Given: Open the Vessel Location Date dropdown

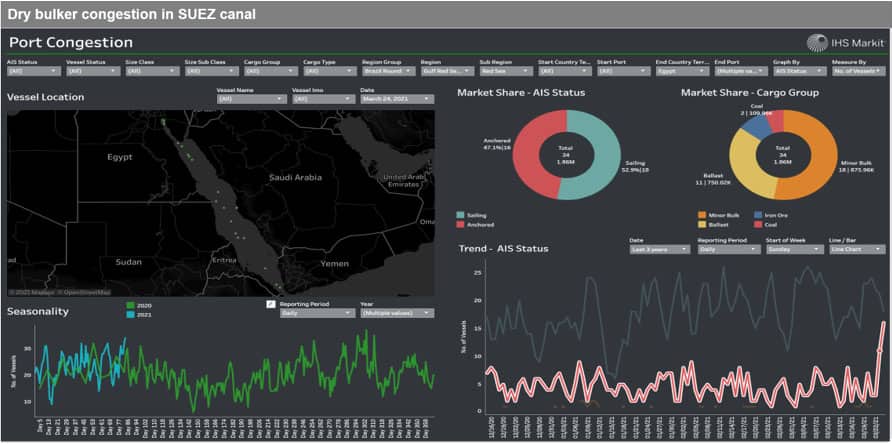Looking at the screenshot, I should pos(396,99).
